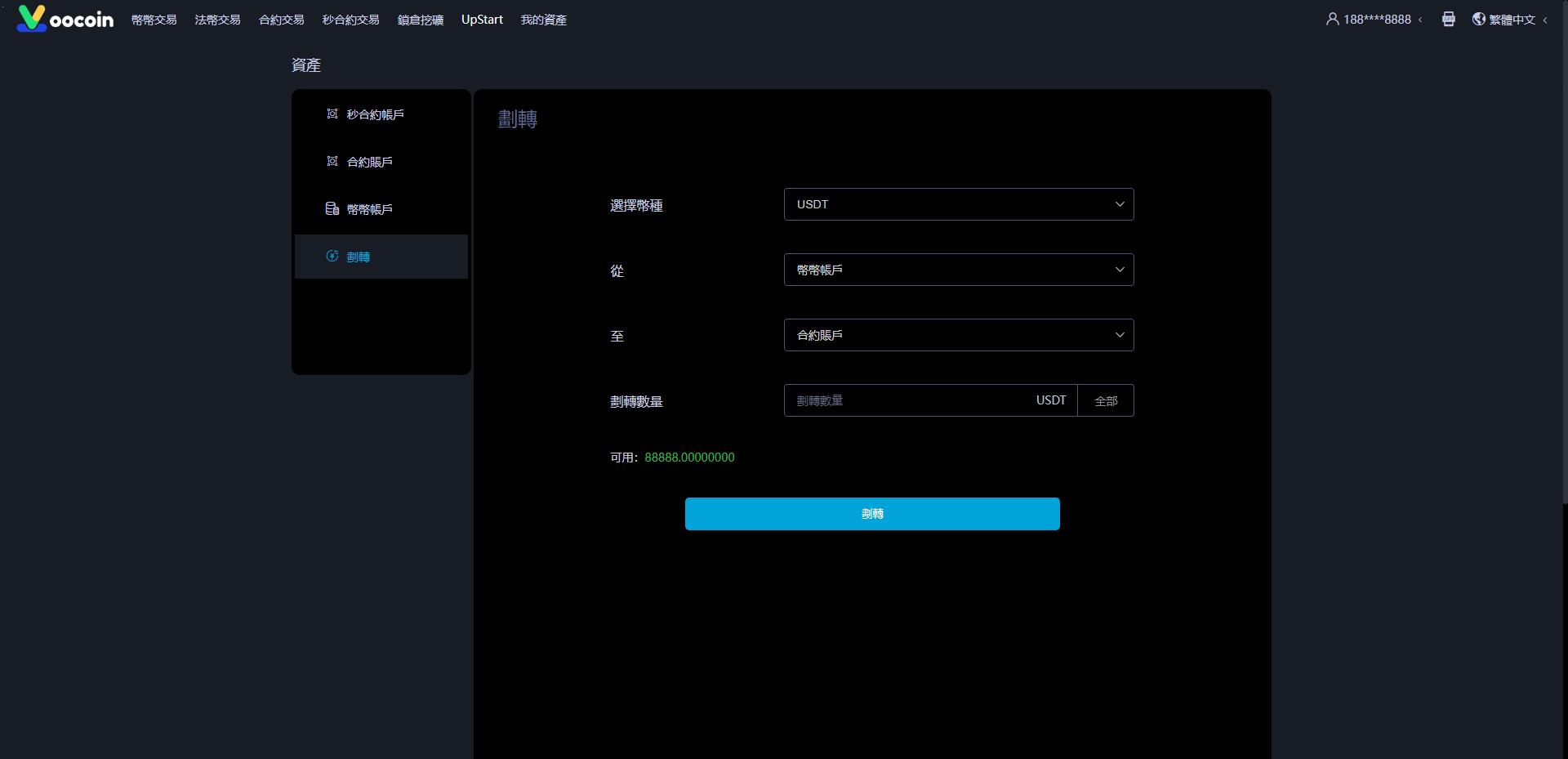Click the globe language icon
Image resolution: width=1568 pixels, height=759 pixels.
pos(1479,19)
